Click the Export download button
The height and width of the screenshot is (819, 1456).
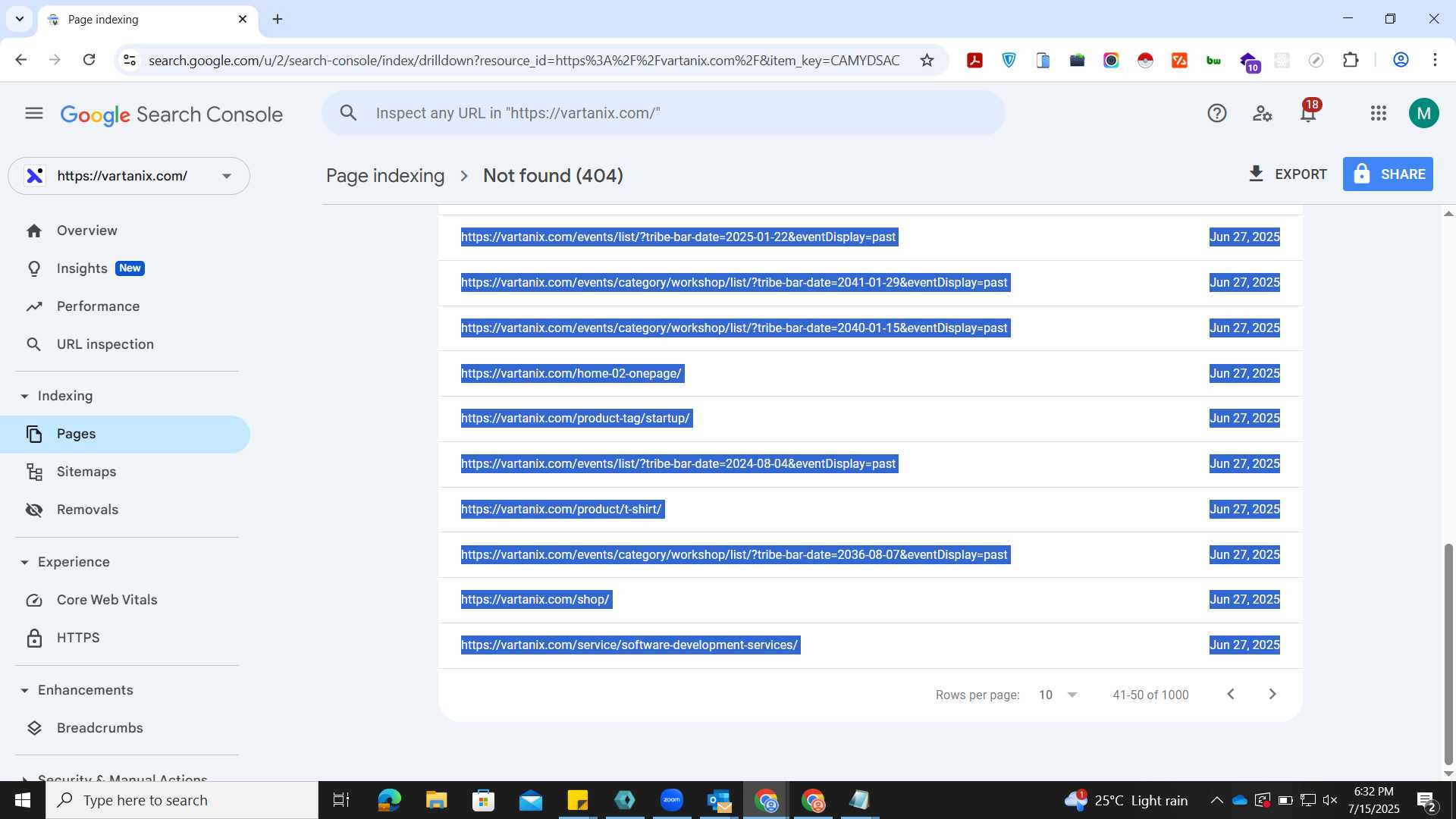pos(1288,174)
